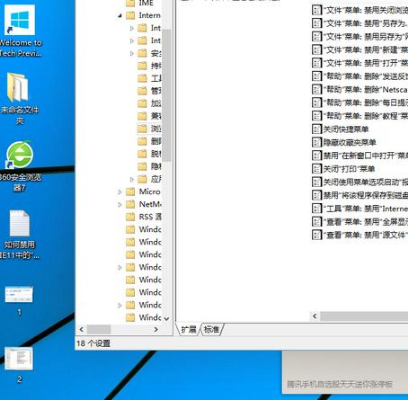
Task: Select the icon of 关闭"打印"菜单 setting
Action: (316, 169)
